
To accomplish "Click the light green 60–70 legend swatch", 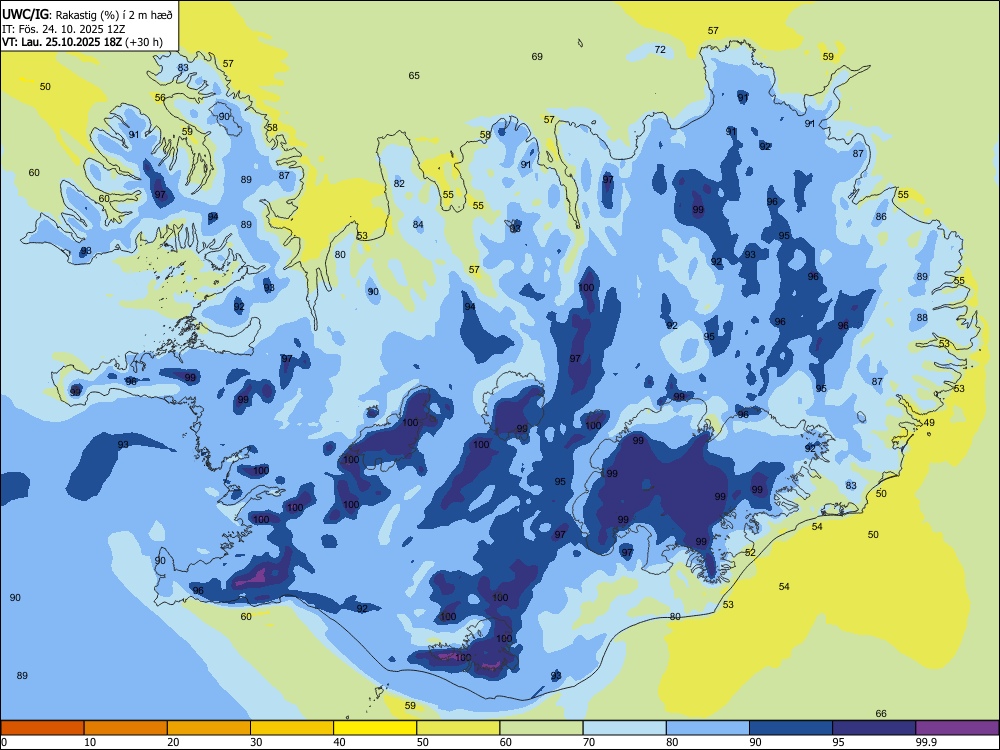I will pos(541,728).
